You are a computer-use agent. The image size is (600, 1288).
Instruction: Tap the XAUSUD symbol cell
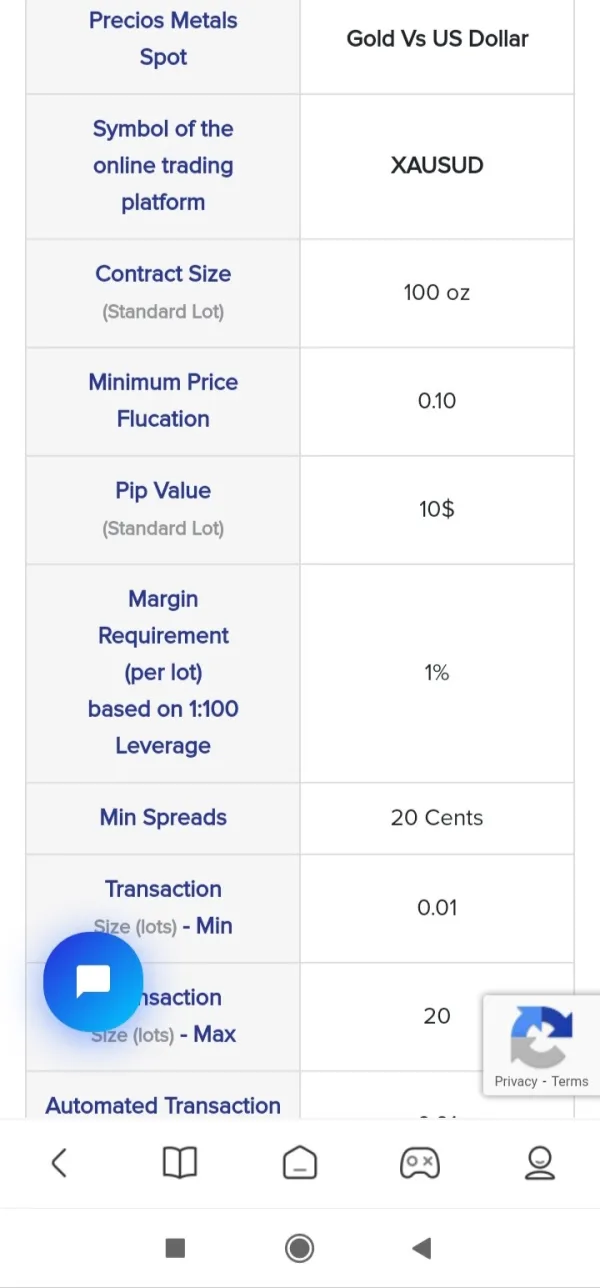point(437,165)
